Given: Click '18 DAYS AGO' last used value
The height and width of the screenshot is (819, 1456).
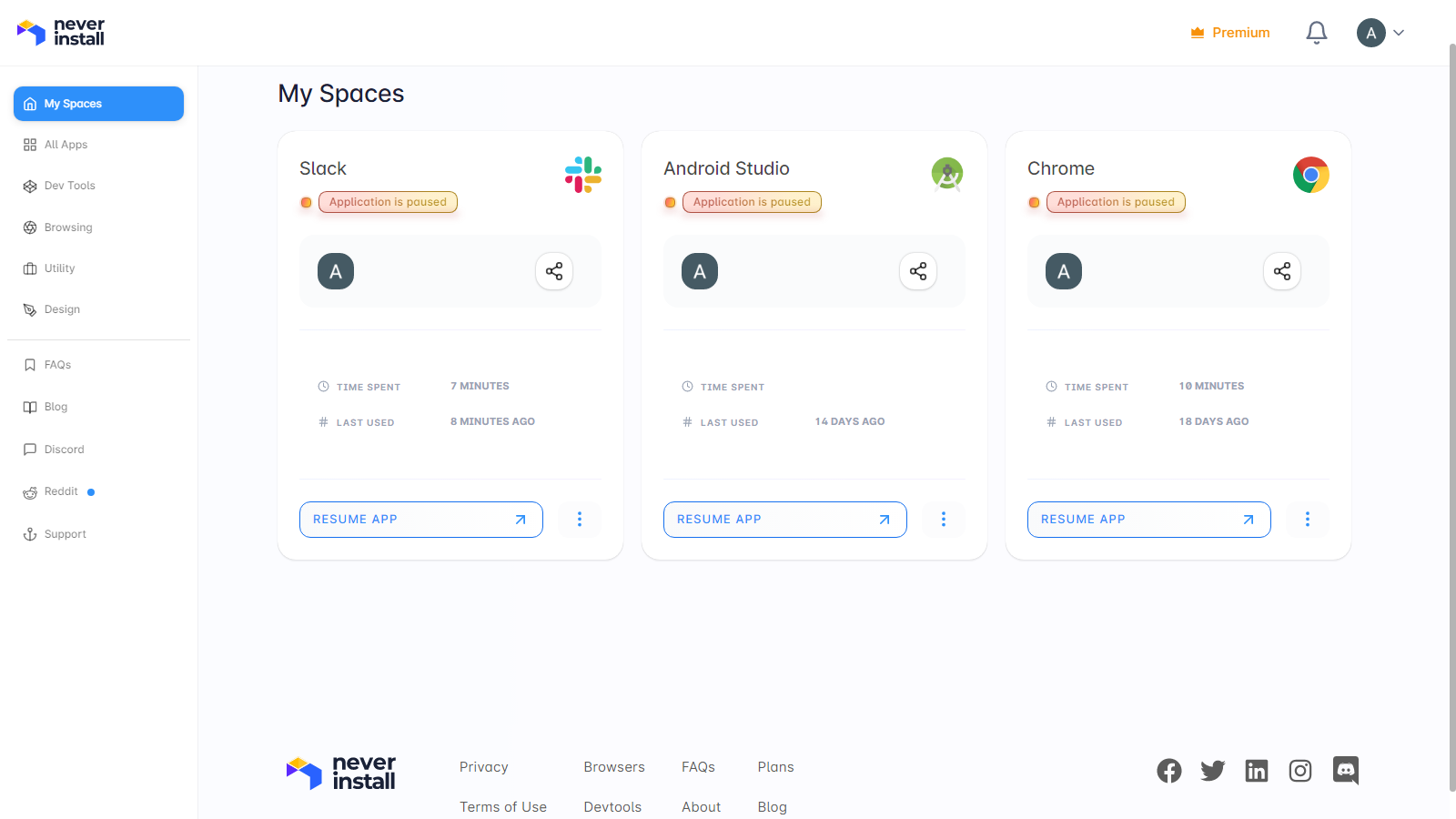Looking at the screenshot, I should [x=1214, y=421].
